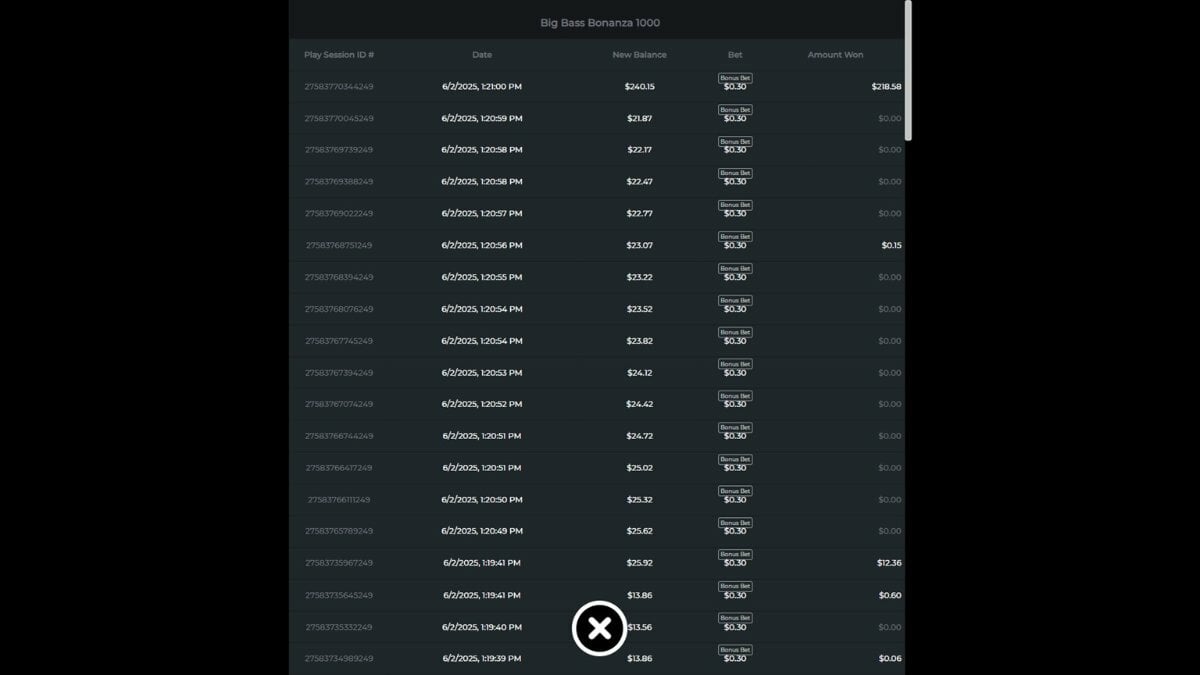The width and height of the screenshot is (1200, 675).
Task: Click the $218.58 amount won value
Action: click(886, 87)
